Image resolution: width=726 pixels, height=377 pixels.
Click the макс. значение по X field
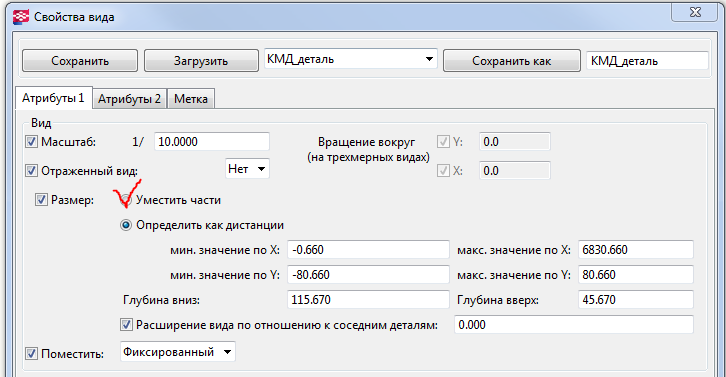[636, 250]
